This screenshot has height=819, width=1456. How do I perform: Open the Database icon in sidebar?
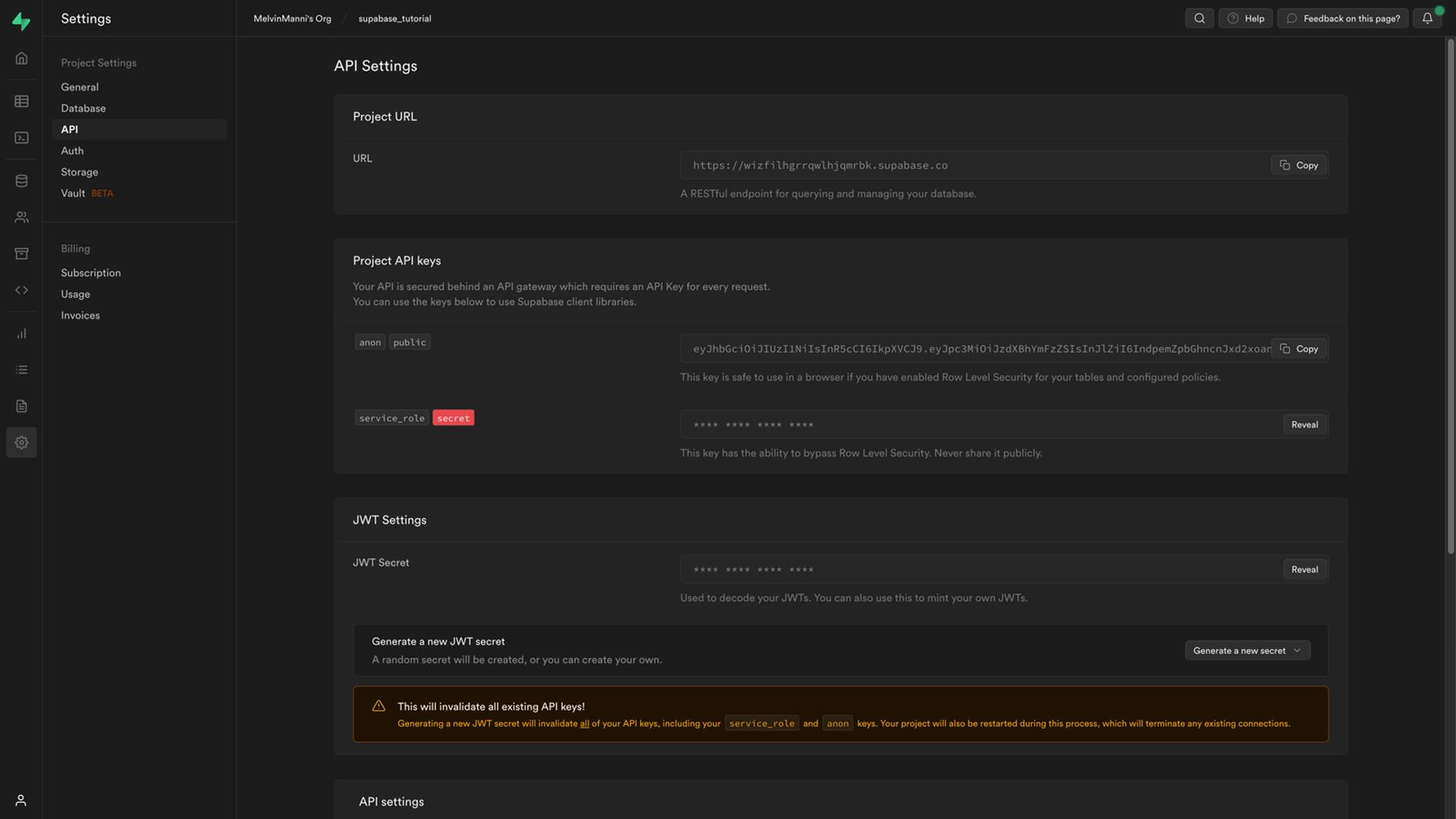[x=21, y=180]
